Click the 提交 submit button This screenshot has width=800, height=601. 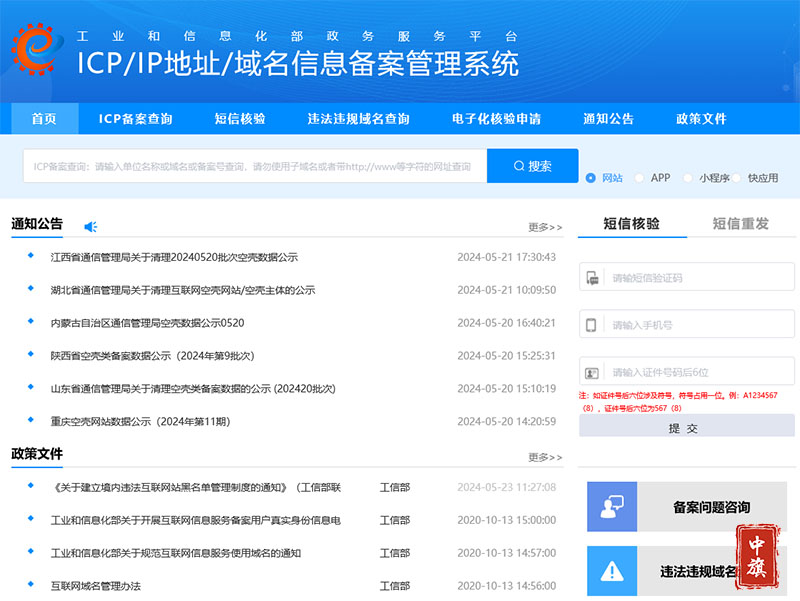point(686,427)
